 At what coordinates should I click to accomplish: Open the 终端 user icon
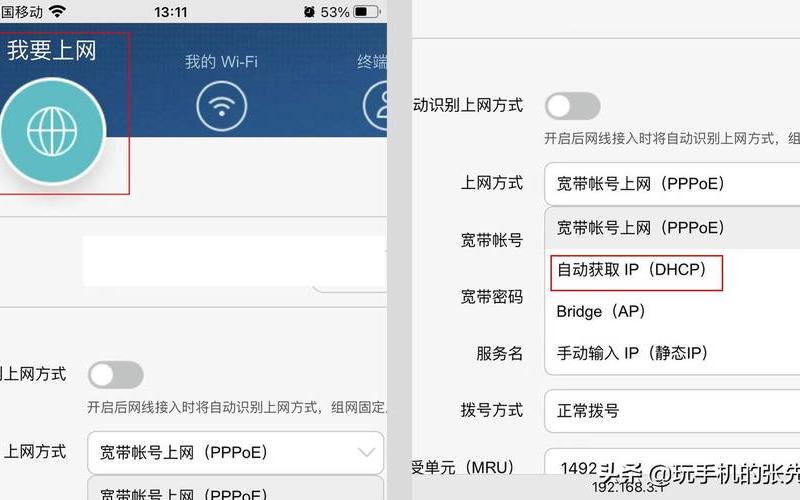pyautogui.click(x=376, y=106)
